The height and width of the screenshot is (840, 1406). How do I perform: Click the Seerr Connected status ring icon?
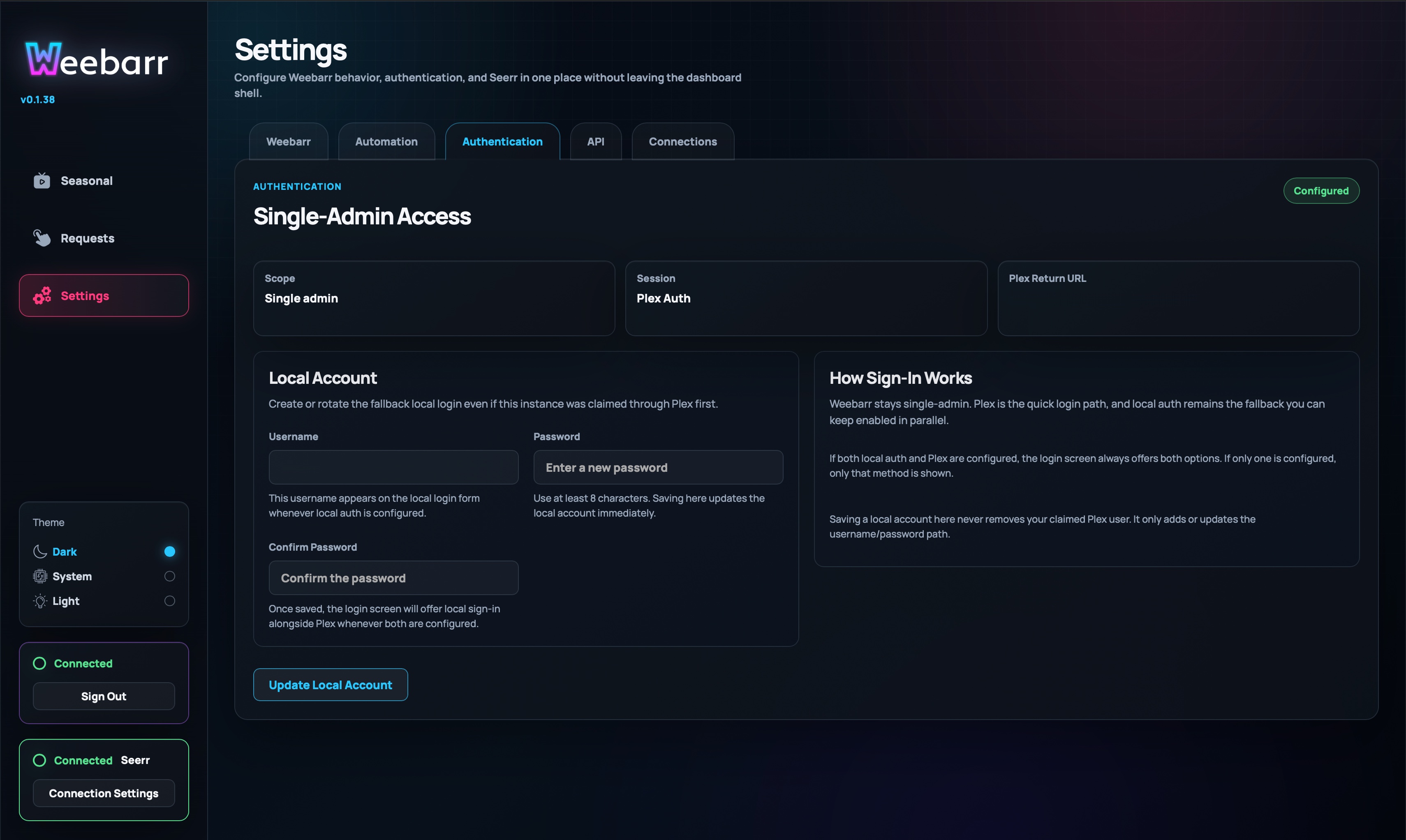(39, 760)
